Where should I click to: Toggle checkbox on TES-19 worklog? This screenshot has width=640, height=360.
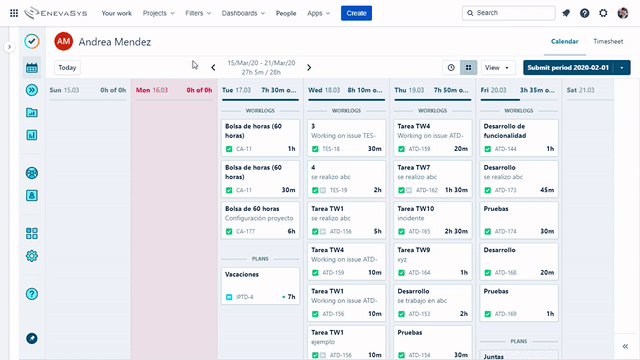tap(315, 190)
